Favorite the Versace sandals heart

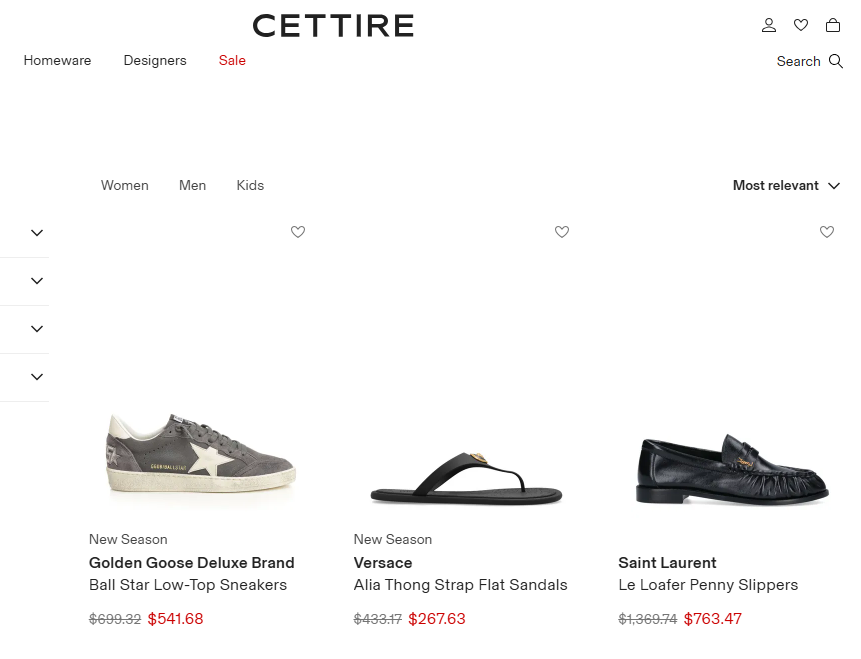click(x=562, y=232)
